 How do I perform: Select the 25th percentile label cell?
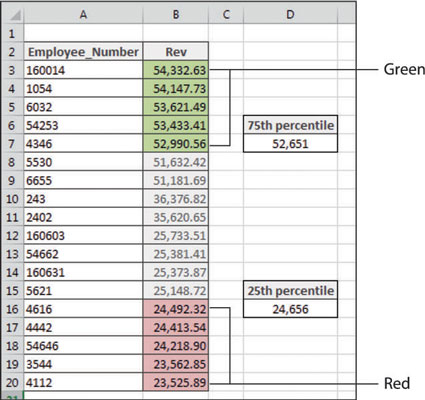click(290, 291)
